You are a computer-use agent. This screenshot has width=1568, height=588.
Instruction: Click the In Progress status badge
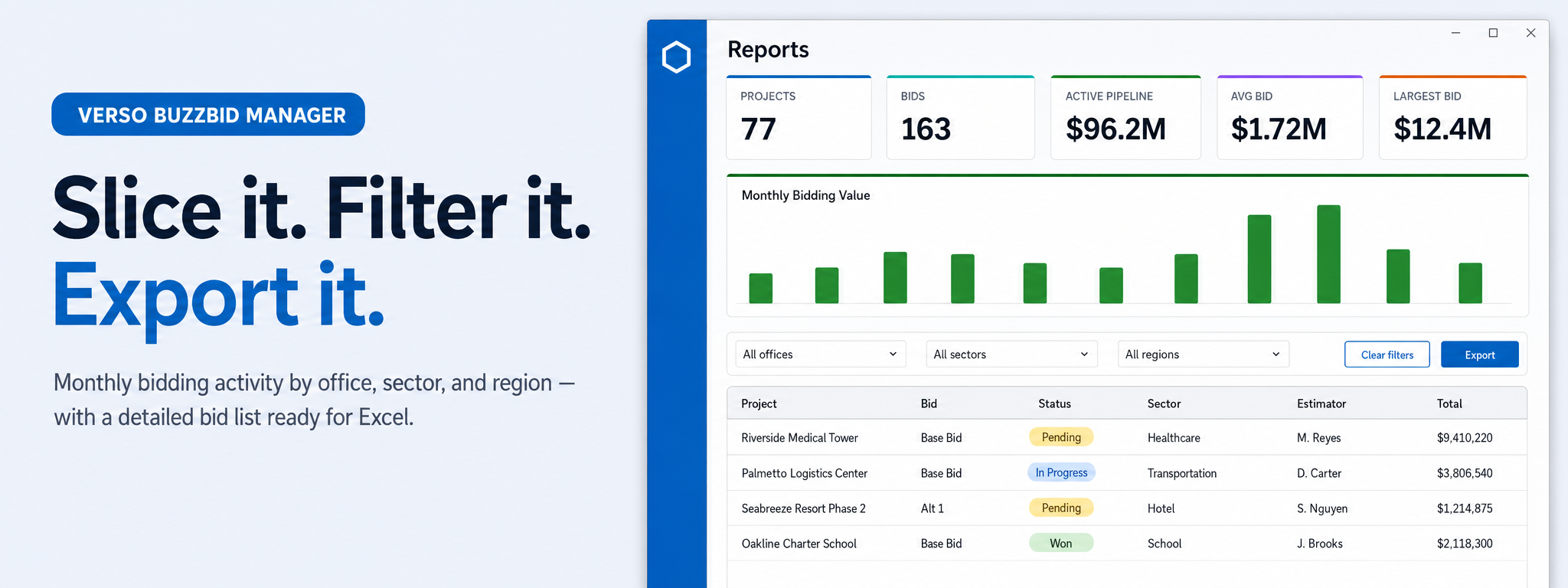[1061, 472]
